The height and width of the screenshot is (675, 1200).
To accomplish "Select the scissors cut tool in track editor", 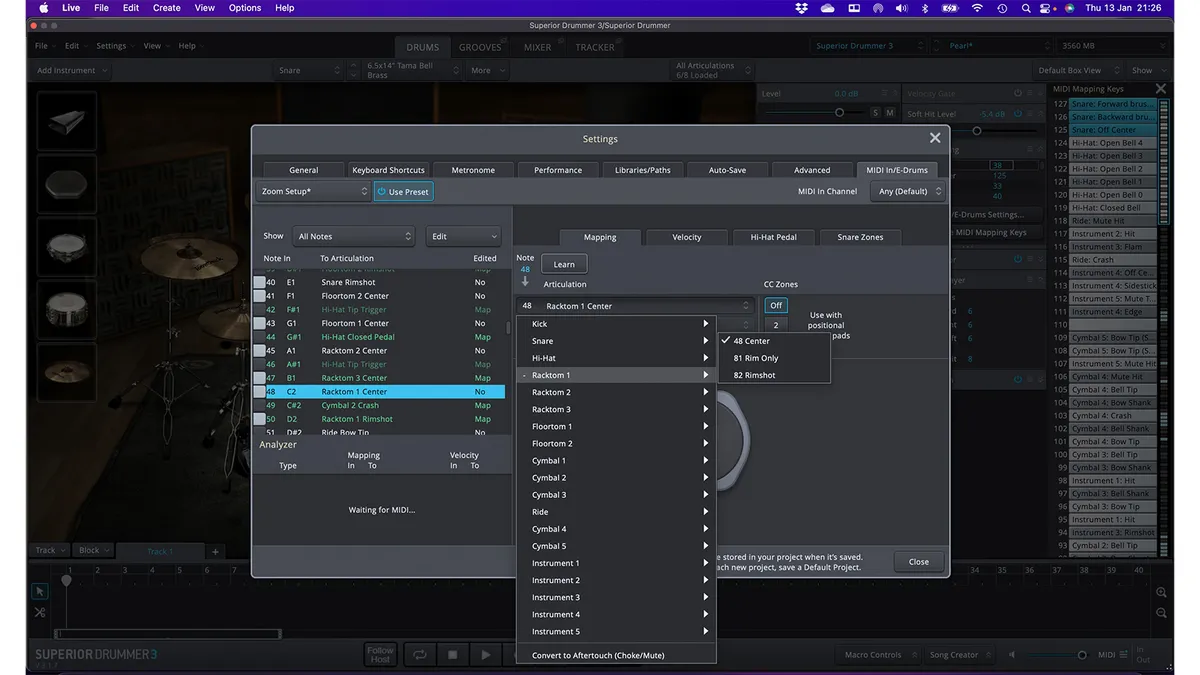I will coord(40,613).
